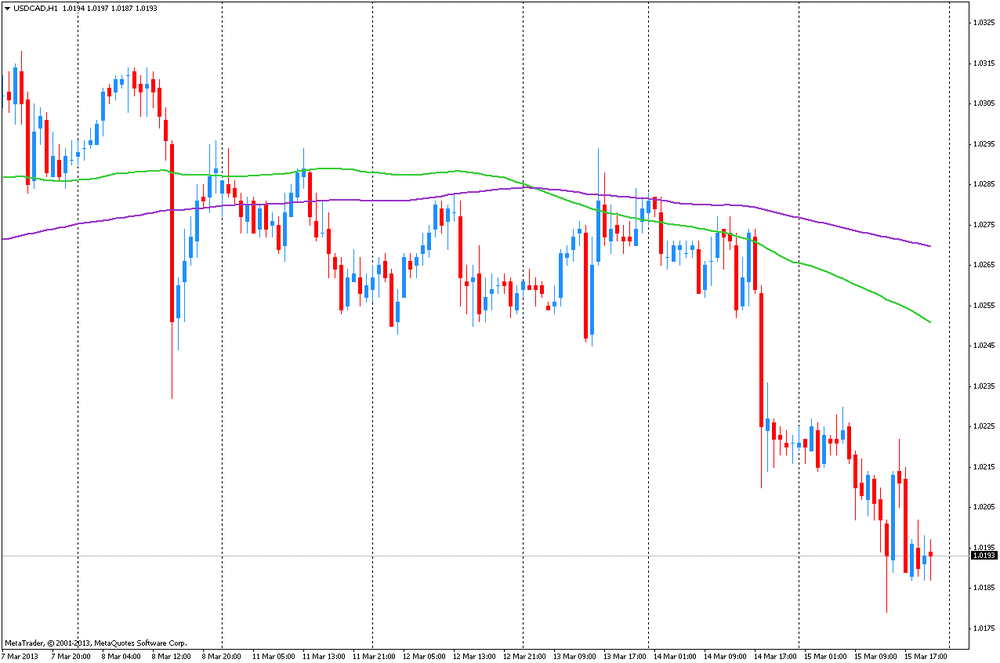Viewport: 1000px width, 663px height.
Task: Select the current price tag 1.0193
Action: (982, 555)
